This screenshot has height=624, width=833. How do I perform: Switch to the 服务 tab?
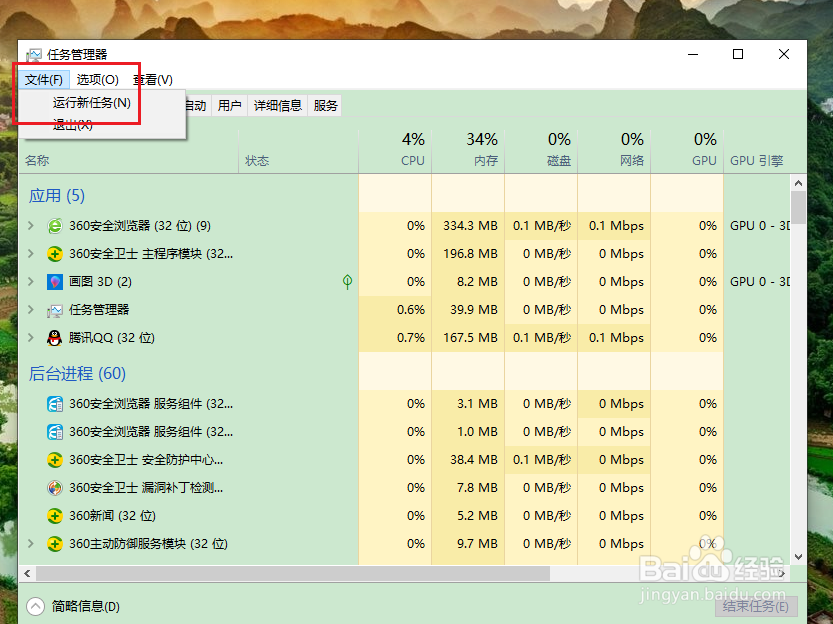click(324, 105)
